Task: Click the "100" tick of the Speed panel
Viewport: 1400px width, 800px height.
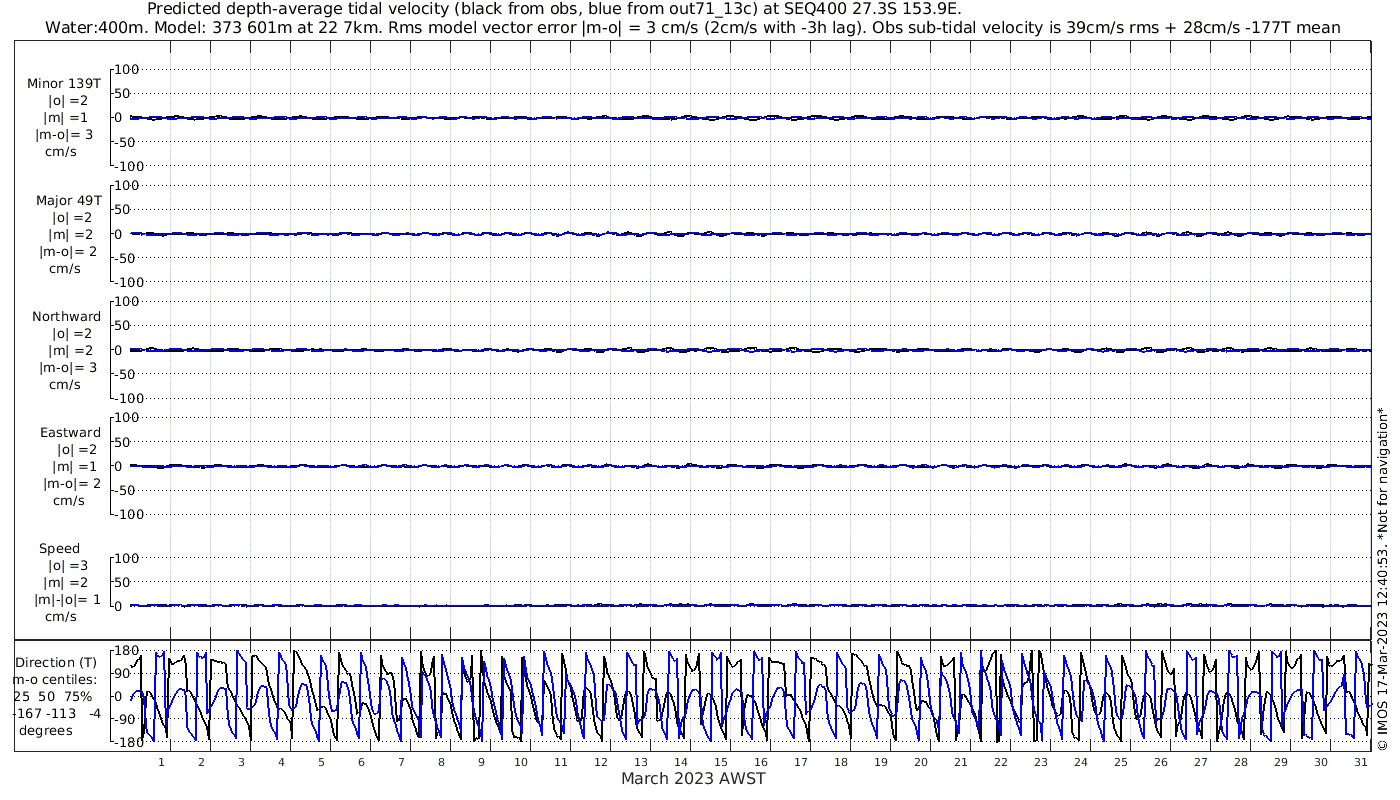Action: (125, 558)
